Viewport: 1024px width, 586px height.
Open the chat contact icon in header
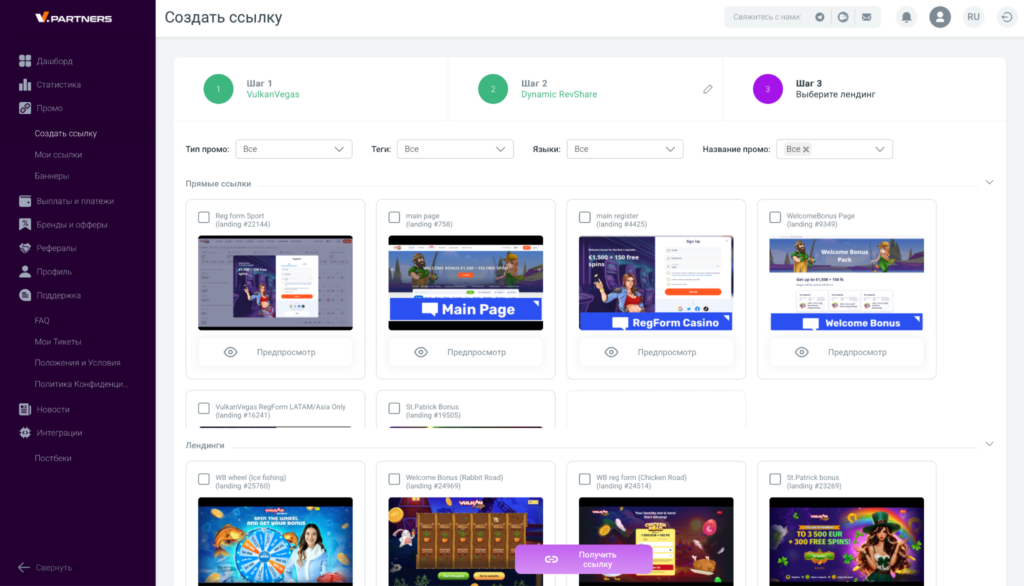(x=843, y=17)
